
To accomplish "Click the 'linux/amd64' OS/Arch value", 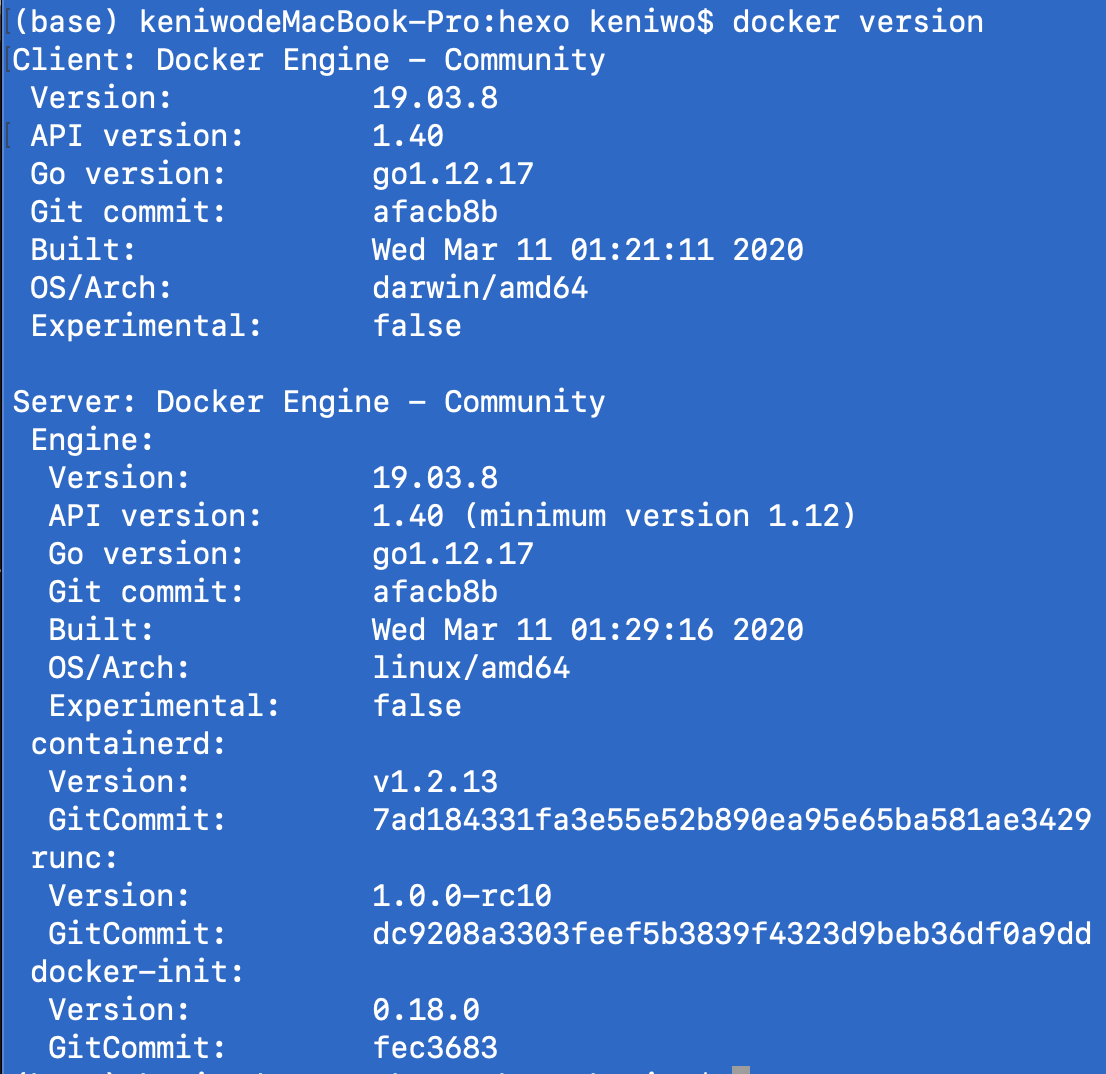I will coord(471,668).
